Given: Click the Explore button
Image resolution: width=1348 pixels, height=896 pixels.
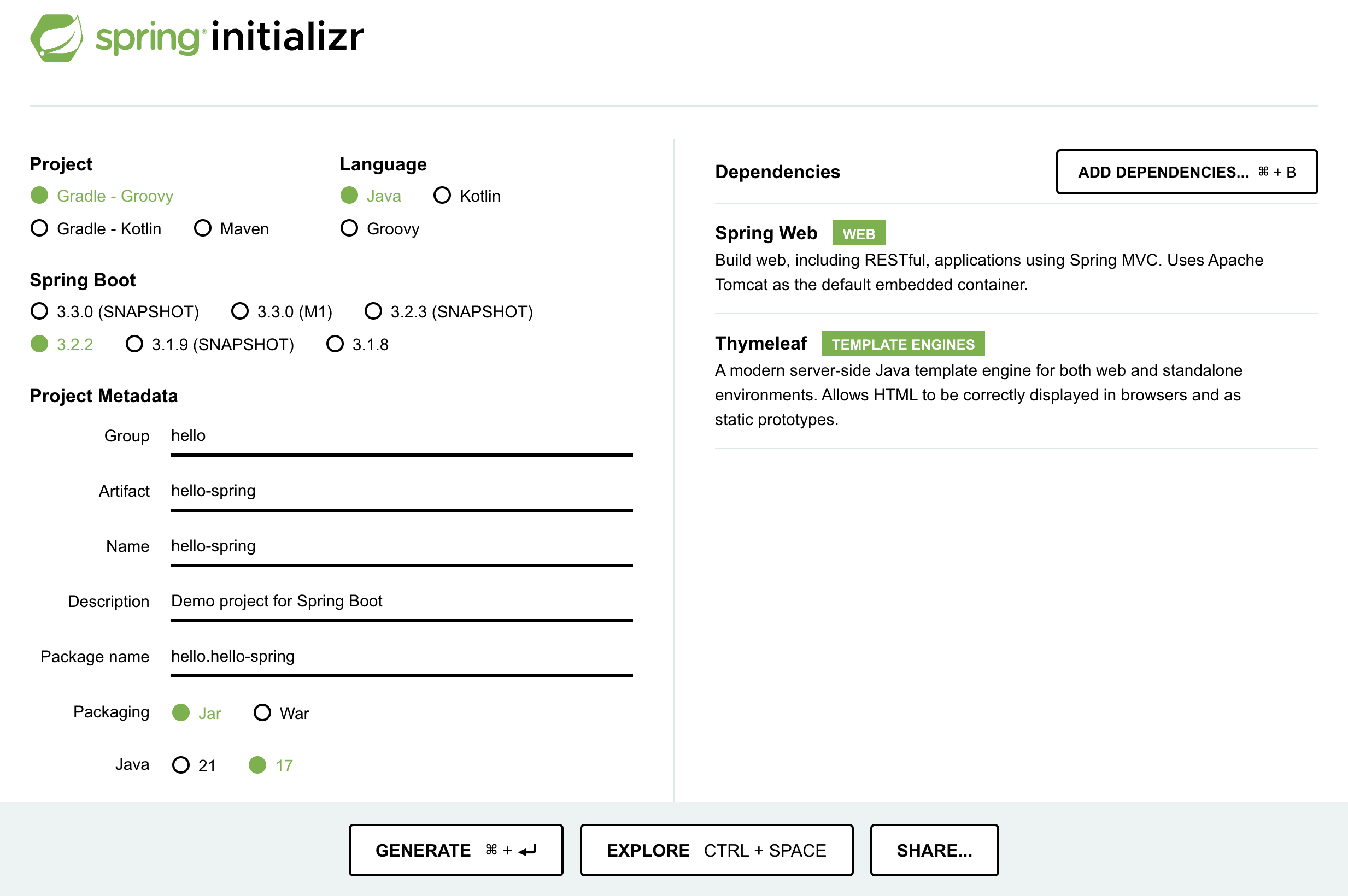Looking at the screenshot, I should pos(716,850).
